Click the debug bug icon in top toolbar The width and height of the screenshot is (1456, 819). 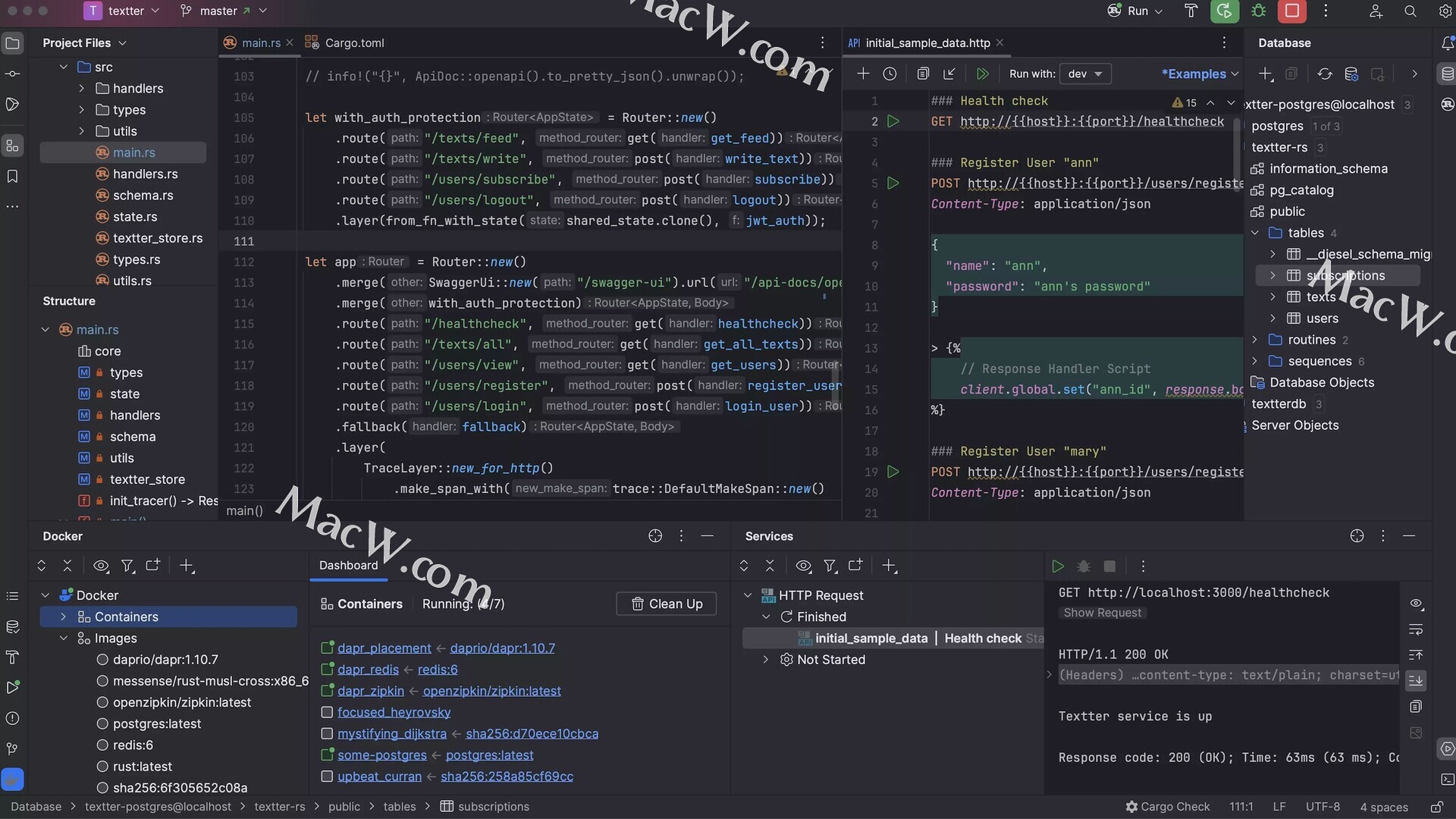[x=1259, y=11]
